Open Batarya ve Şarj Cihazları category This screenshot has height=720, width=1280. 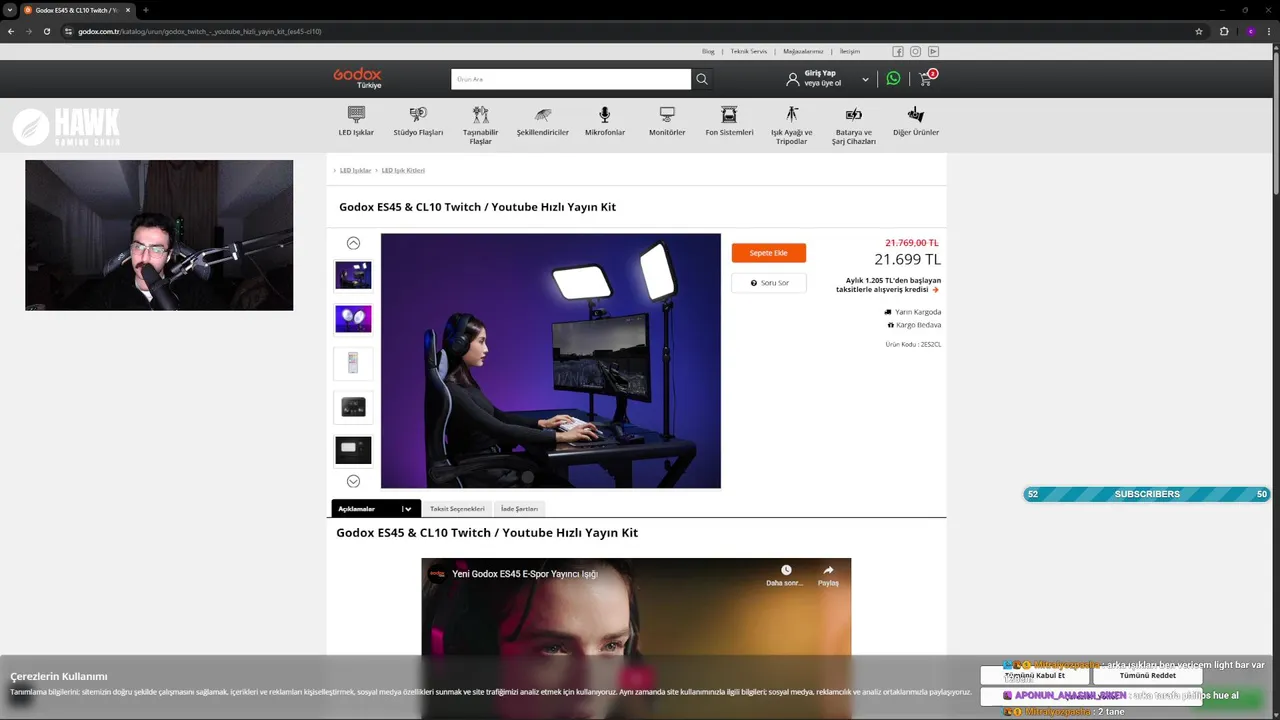[854, 125]
